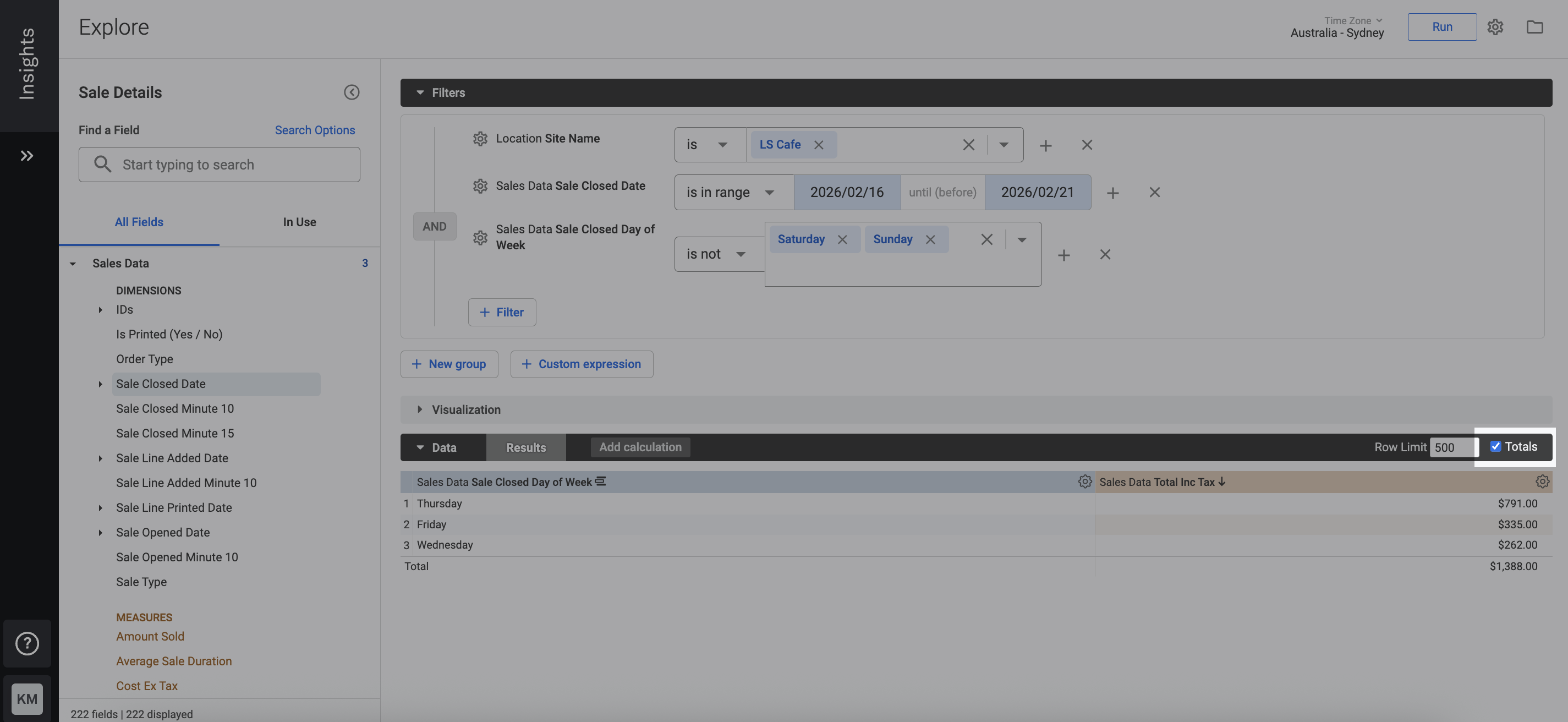Add another condition to Sale Closed Date filter

1112,193
